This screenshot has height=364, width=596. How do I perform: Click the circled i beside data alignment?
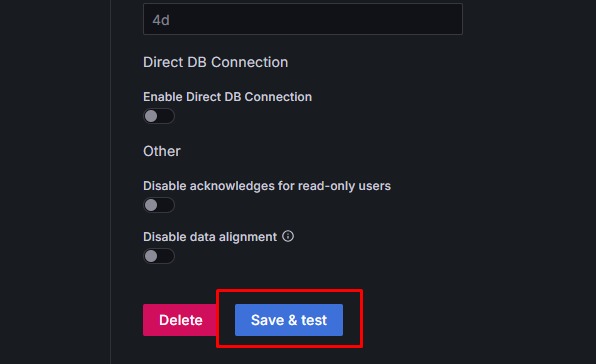pos(288,236)
